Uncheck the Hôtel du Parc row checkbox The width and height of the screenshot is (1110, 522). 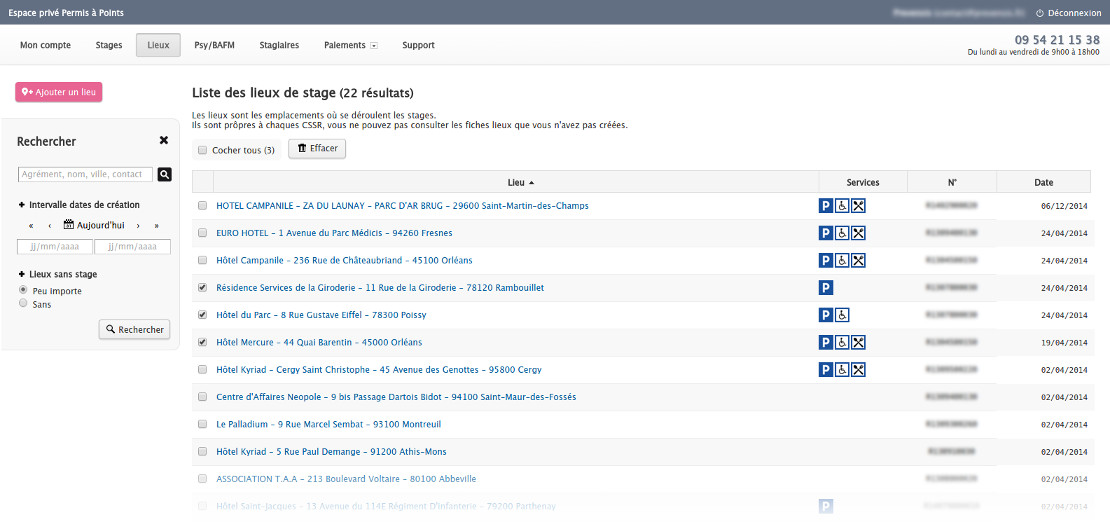click(202, 315)
